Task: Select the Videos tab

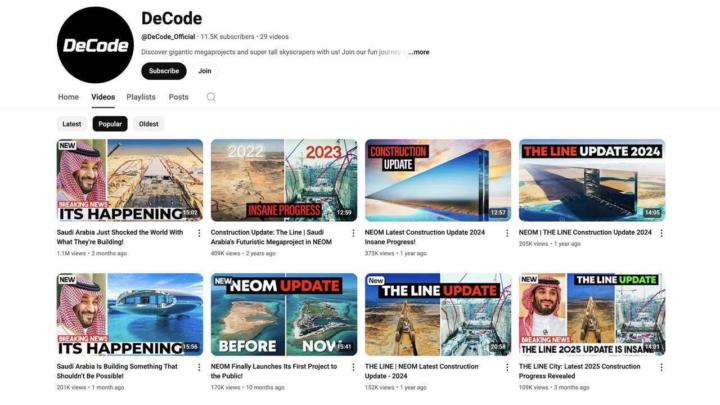Action: [x=103, y=97]
